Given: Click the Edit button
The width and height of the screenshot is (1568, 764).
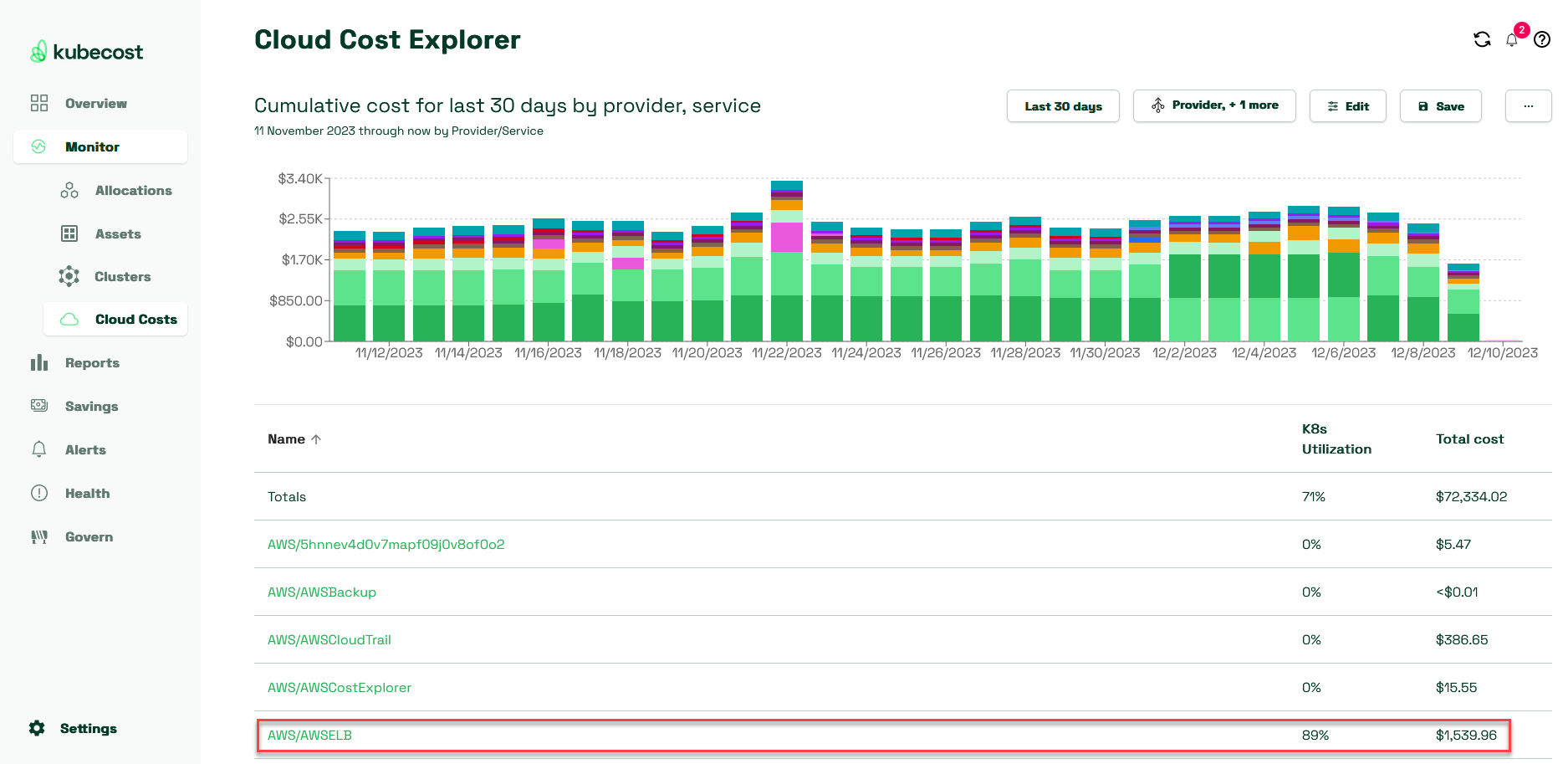Looking at the screenshot, I should [x=1348, y=106].
